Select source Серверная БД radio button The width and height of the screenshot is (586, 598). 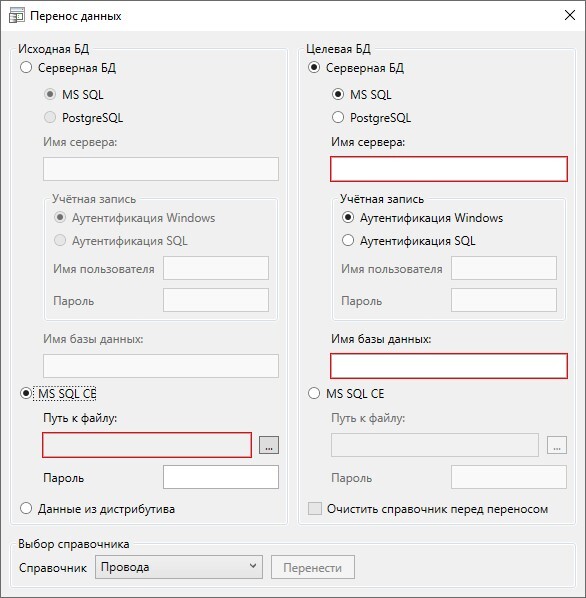click(26, 68)
